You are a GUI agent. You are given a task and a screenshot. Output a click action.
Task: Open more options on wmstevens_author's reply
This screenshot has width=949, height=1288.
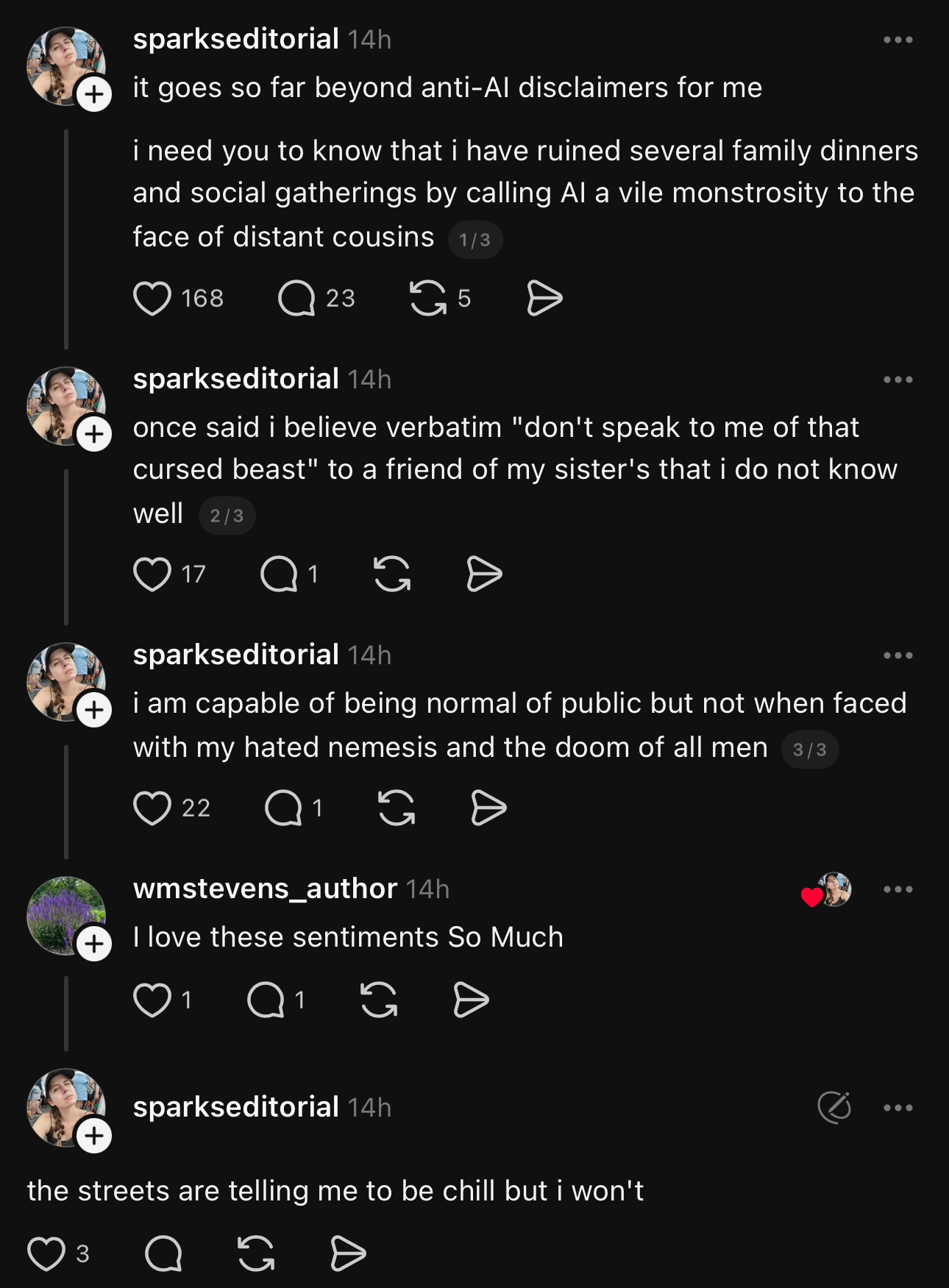click(898, 889)
